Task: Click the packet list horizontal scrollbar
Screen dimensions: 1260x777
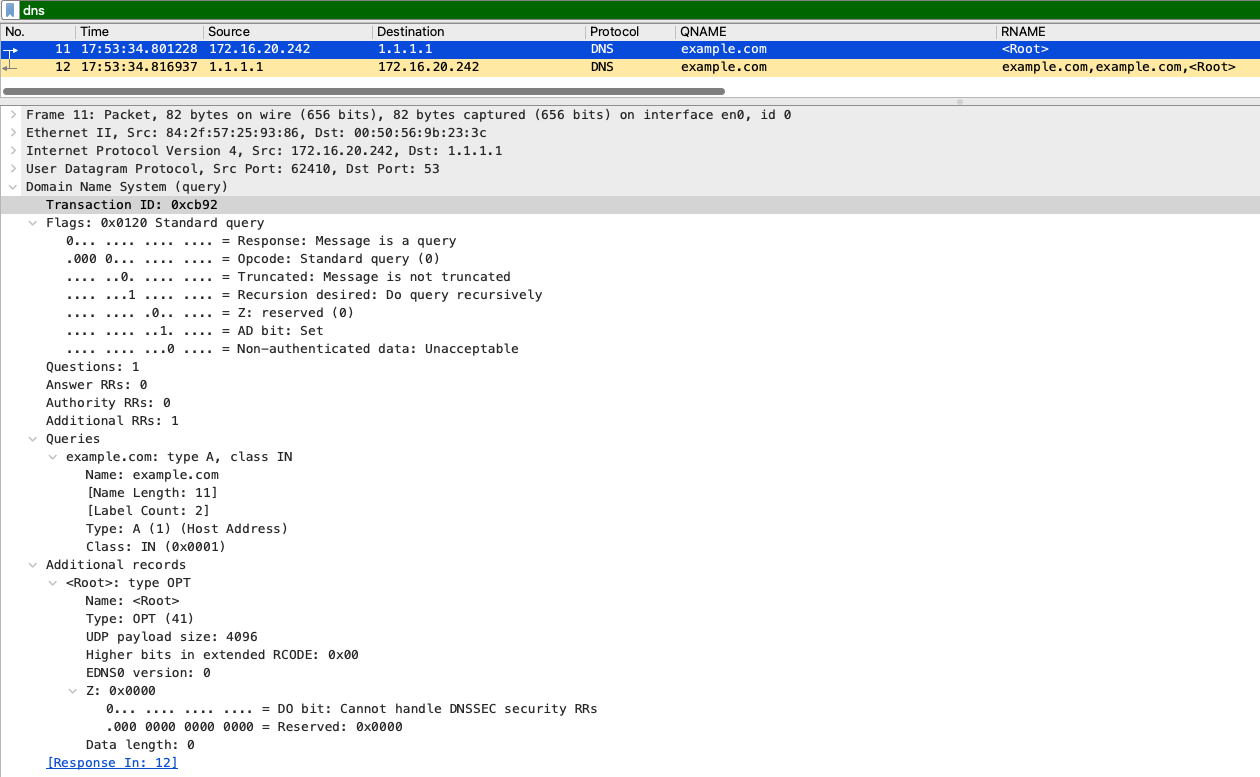Action: click(x=364, y=91)
